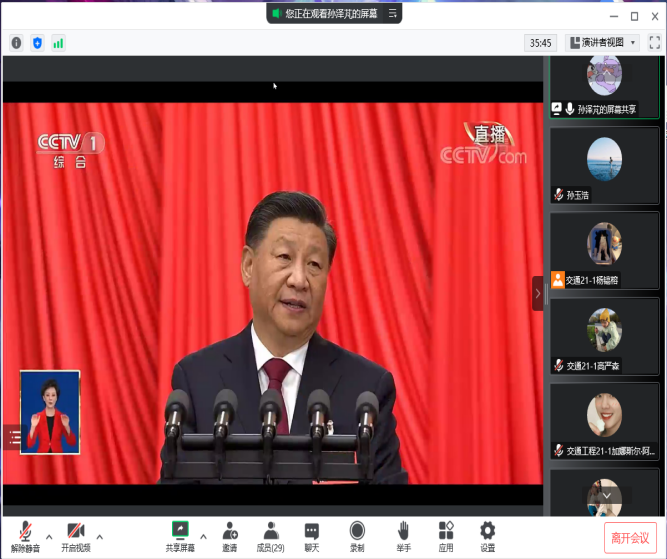The height and width of the screenshot is (559, 667).
Task: Click the green network signal icon
Action: pos(58,43)
